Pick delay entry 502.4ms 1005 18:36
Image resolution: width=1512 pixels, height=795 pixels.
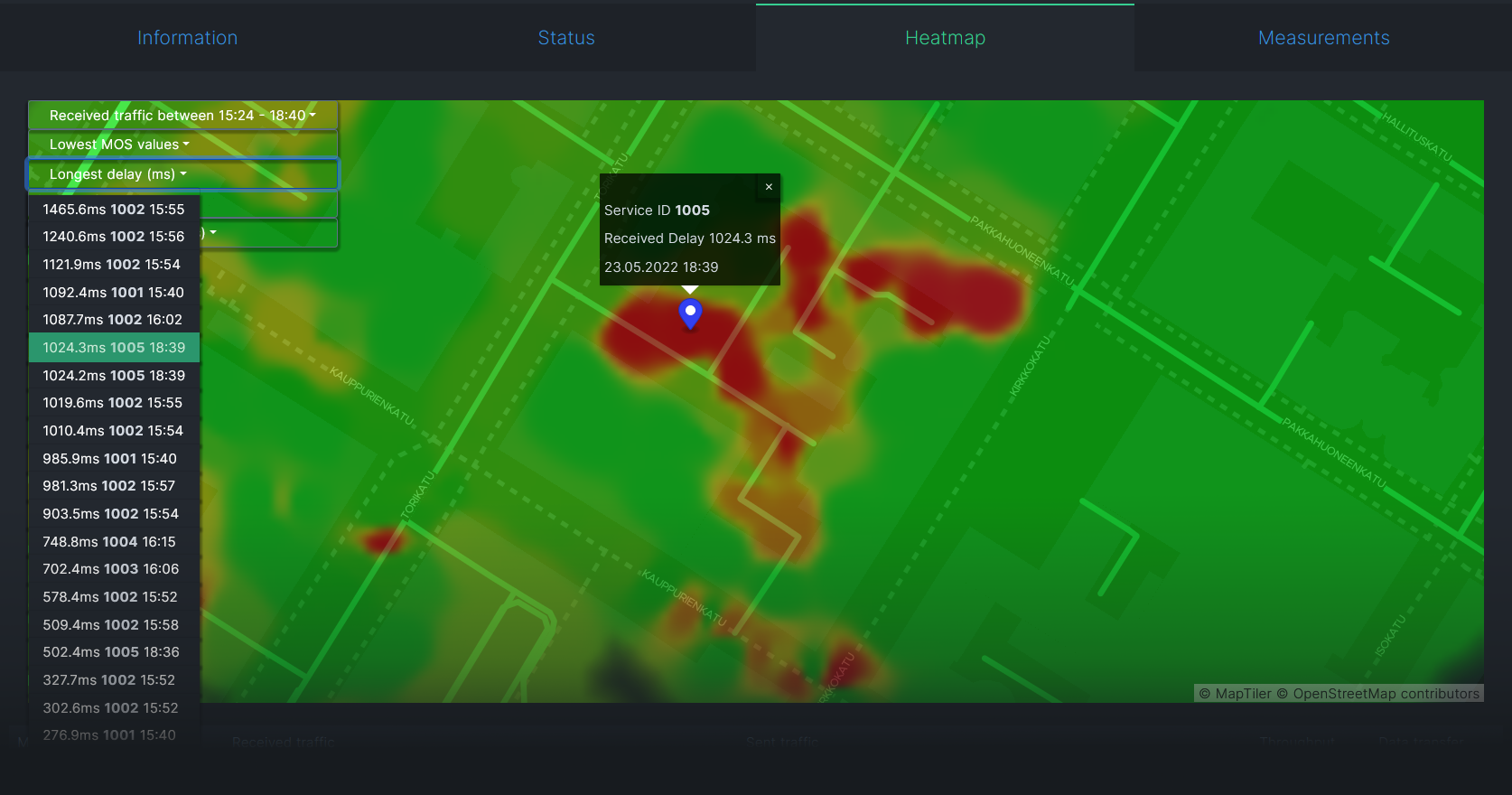pyautogui.click(x=114, y=652)
